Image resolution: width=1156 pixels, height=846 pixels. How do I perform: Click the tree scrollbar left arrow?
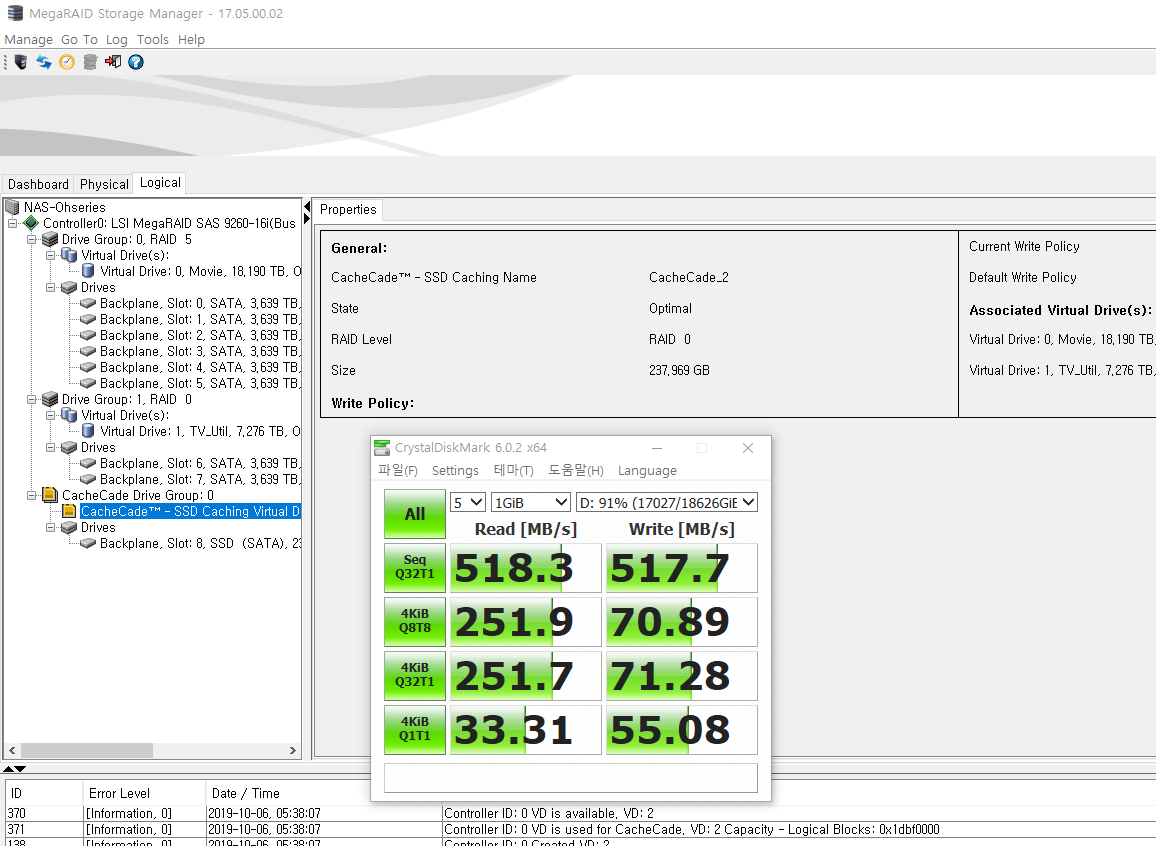[x=12, y=750]
